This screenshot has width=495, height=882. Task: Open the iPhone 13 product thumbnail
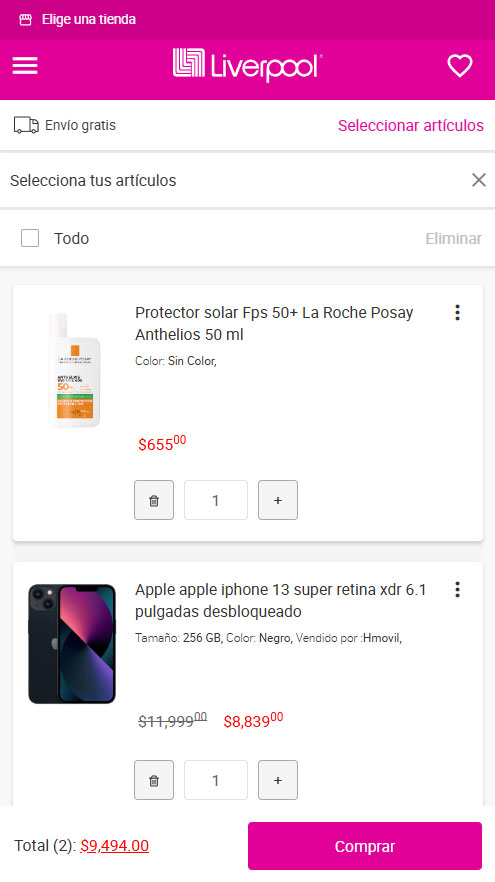pos(72,644)
